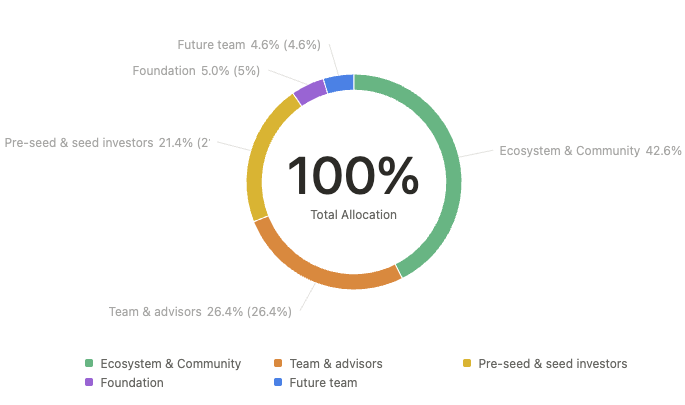The width and height of the screenshot is (685, 405).
Task: Toggle Pre-seed & seed investors legend label
Action: coord(553,364)
